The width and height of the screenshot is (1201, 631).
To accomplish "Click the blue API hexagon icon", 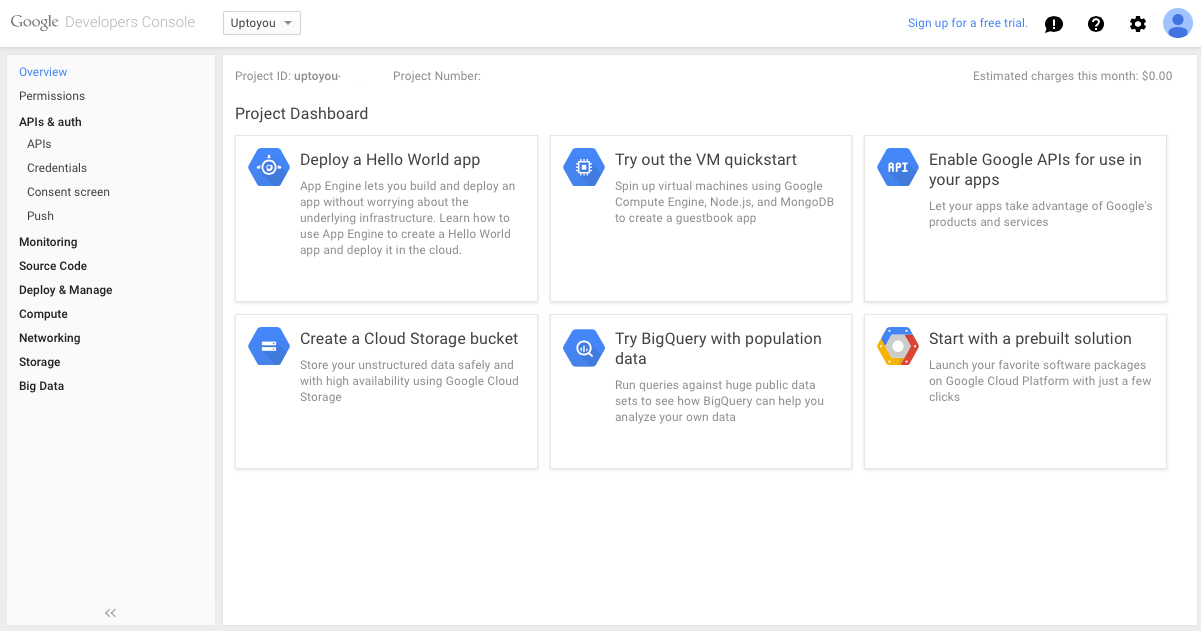I will click(x=898, y=167).
